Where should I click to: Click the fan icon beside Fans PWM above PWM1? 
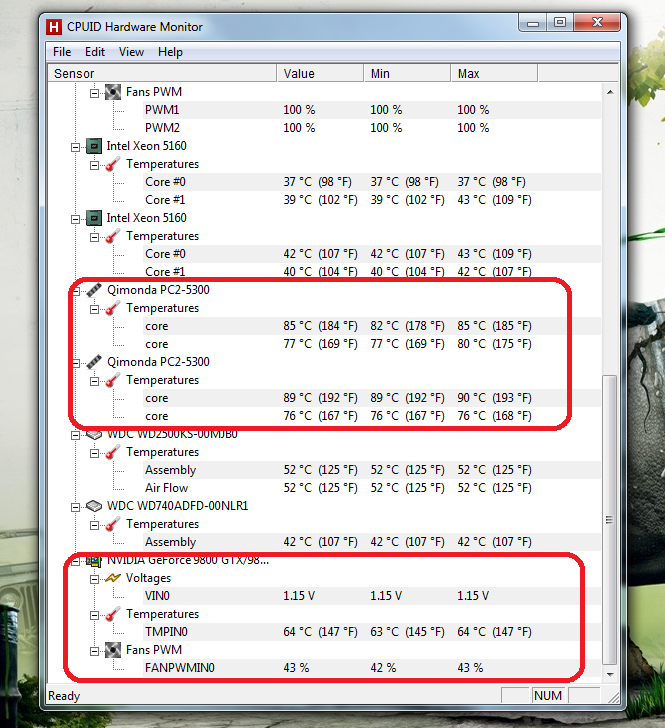click(113, 92)
